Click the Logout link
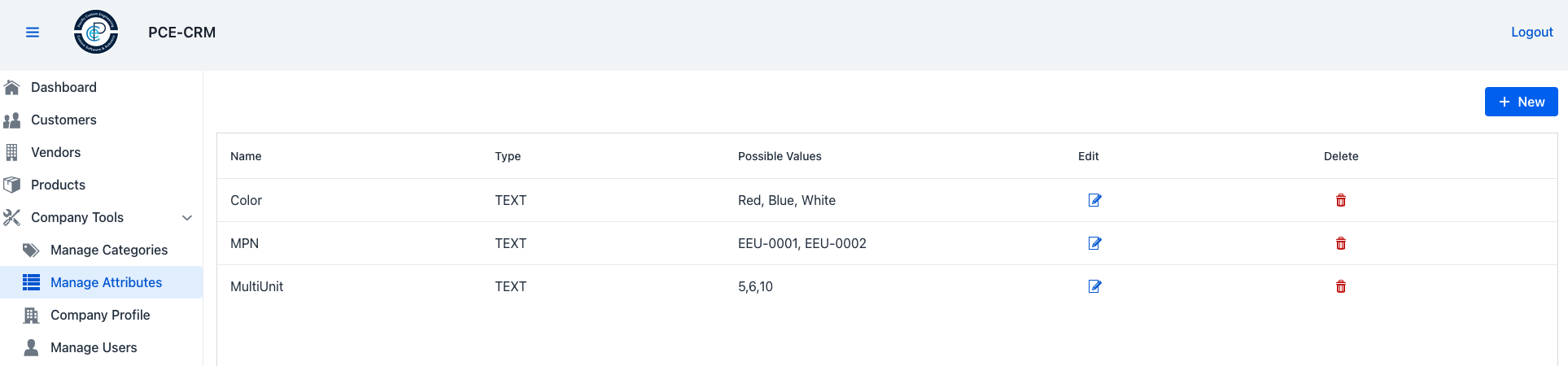The height and width of the screenshot is (366, 1568). pyautogui.click(x=1531, y=33)
